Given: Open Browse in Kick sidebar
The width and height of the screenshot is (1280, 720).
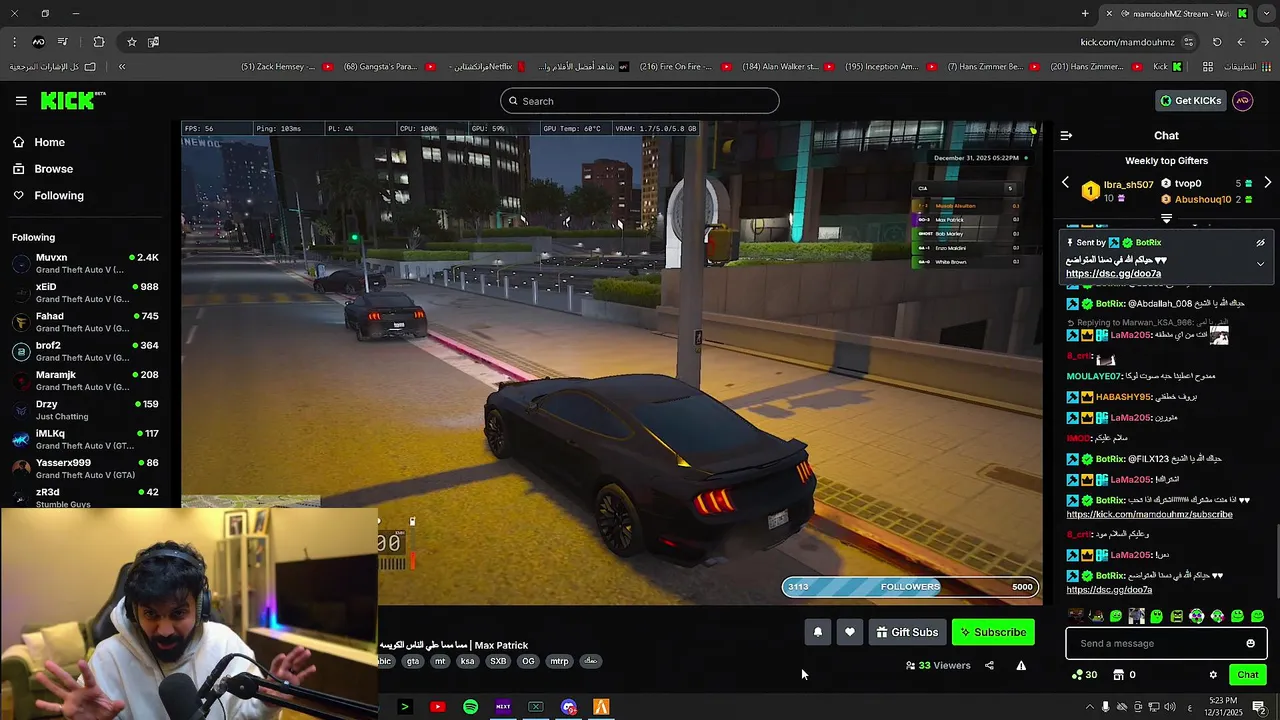Looking at the screenshot, I should (x=43, y=169).
